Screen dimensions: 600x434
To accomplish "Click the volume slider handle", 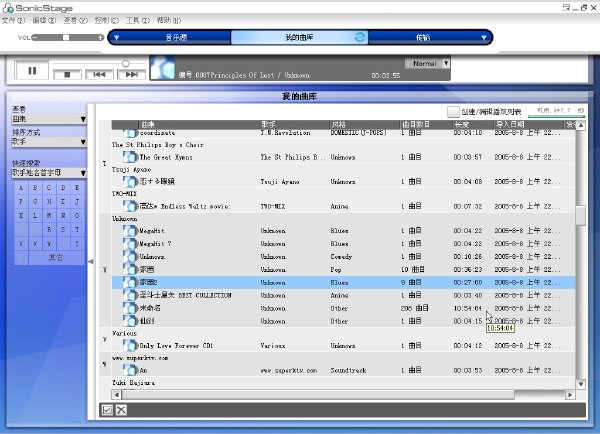I will [x=66, y=38].
